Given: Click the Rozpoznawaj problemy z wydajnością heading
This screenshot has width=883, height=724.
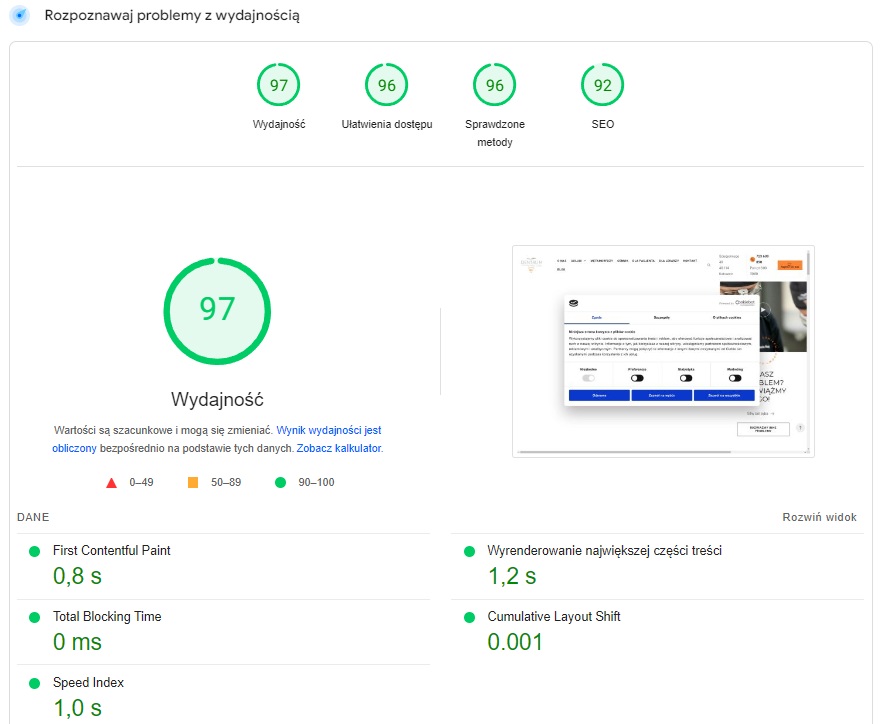Looking at the screenshot, I should coord(172,15).
